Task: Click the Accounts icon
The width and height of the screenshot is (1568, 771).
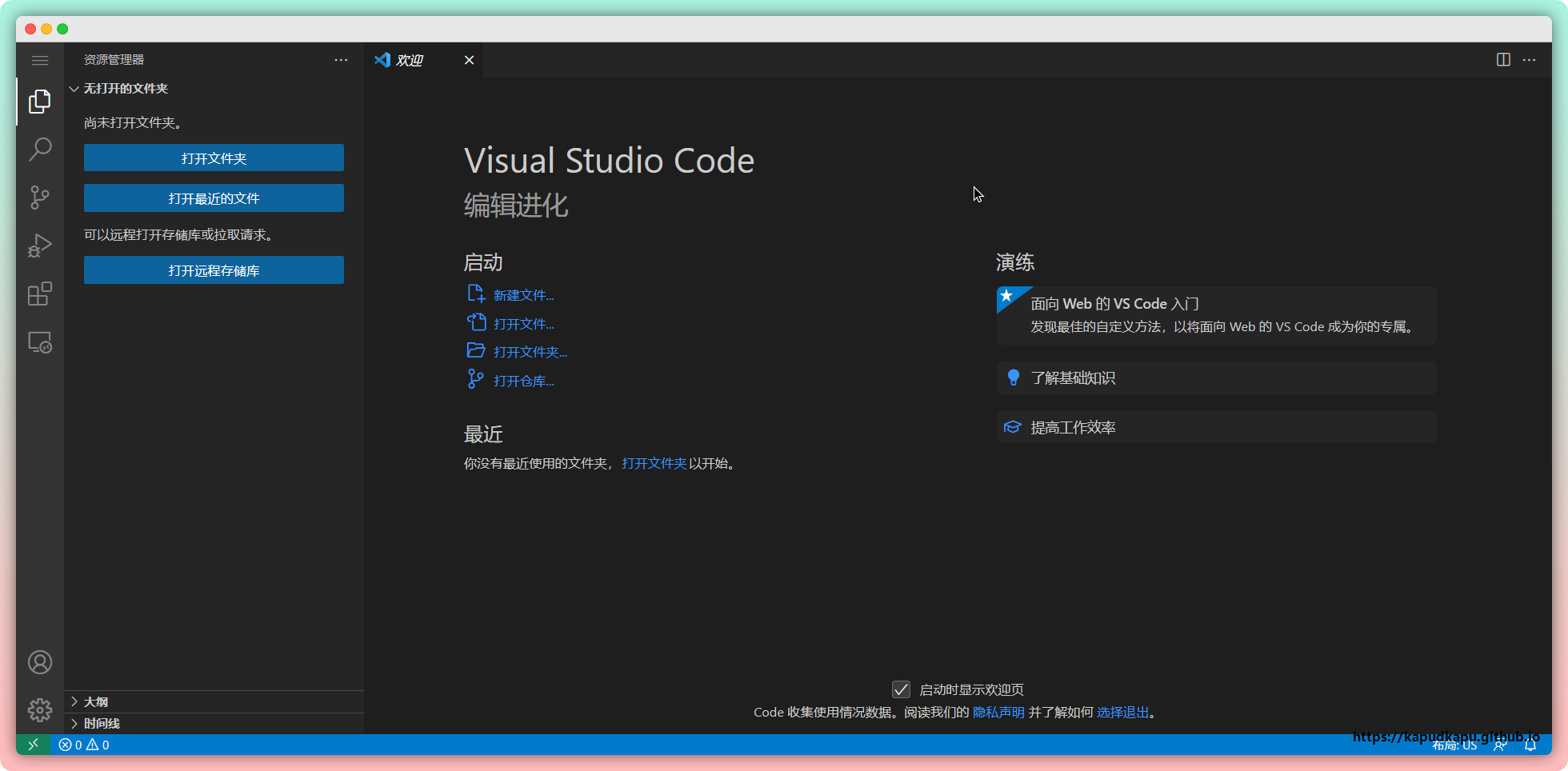Action: [x=40, y=662]
